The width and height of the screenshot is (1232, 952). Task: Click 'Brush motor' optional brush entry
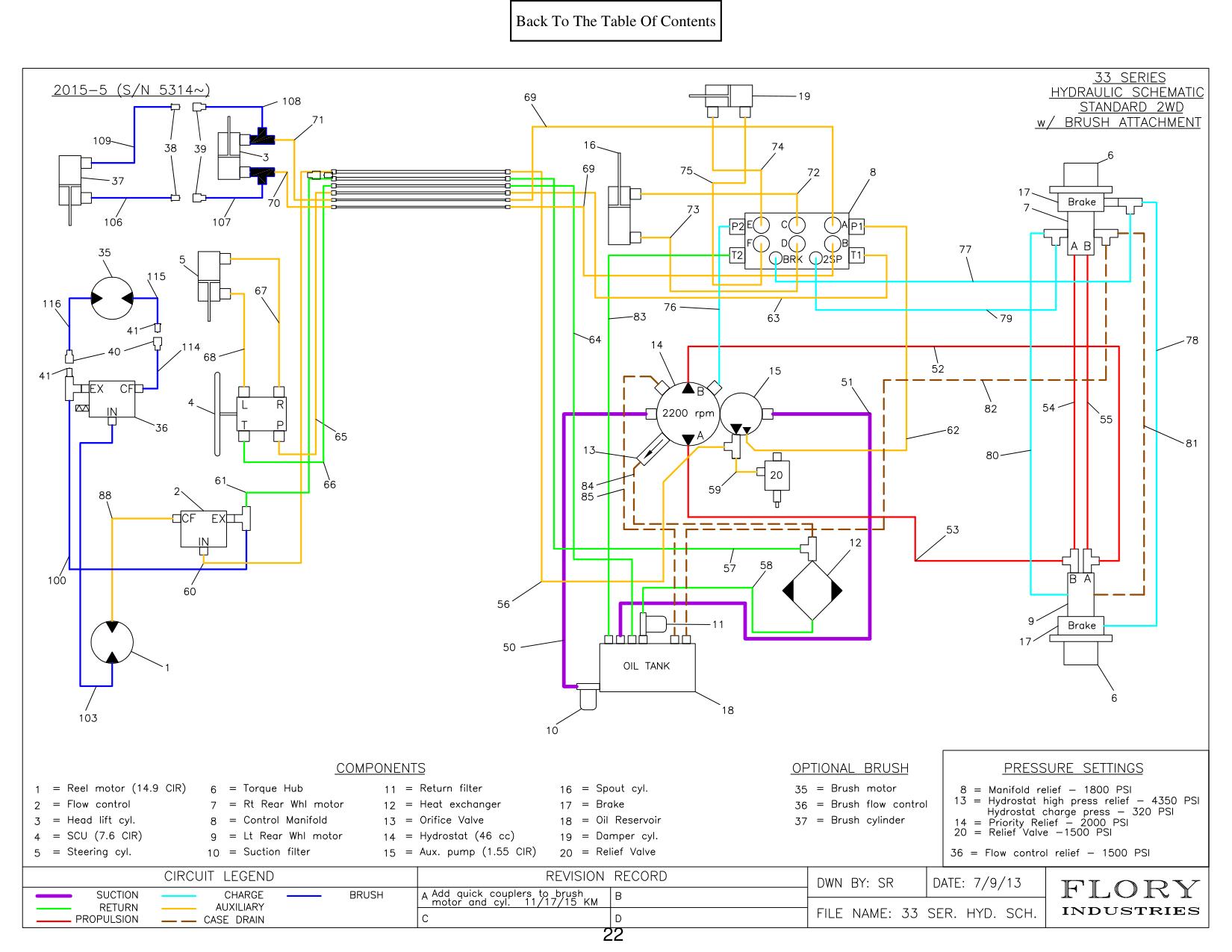(845, 788)
